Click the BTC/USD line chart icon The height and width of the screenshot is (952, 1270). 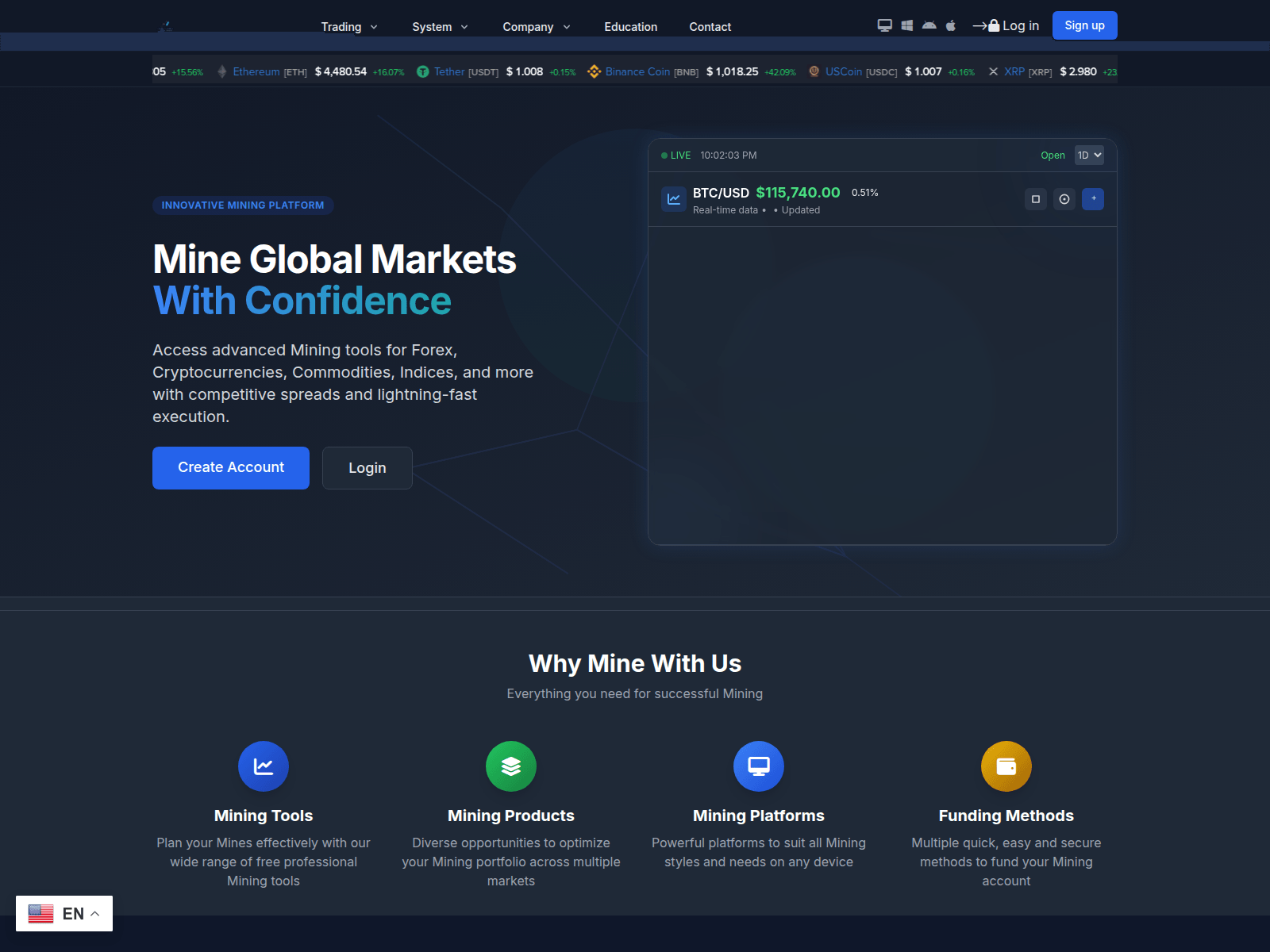coord(674,199)
